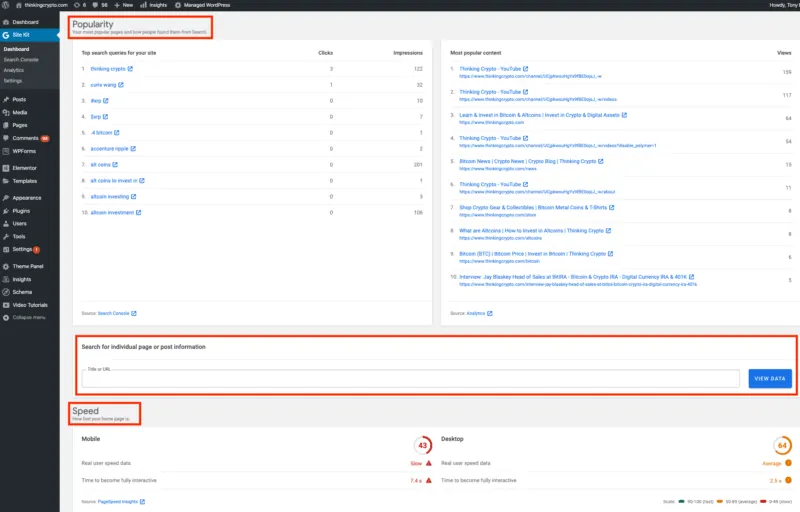
Task: Open Search Console submenu under Site Kit
Action: [x=20, y=60]
